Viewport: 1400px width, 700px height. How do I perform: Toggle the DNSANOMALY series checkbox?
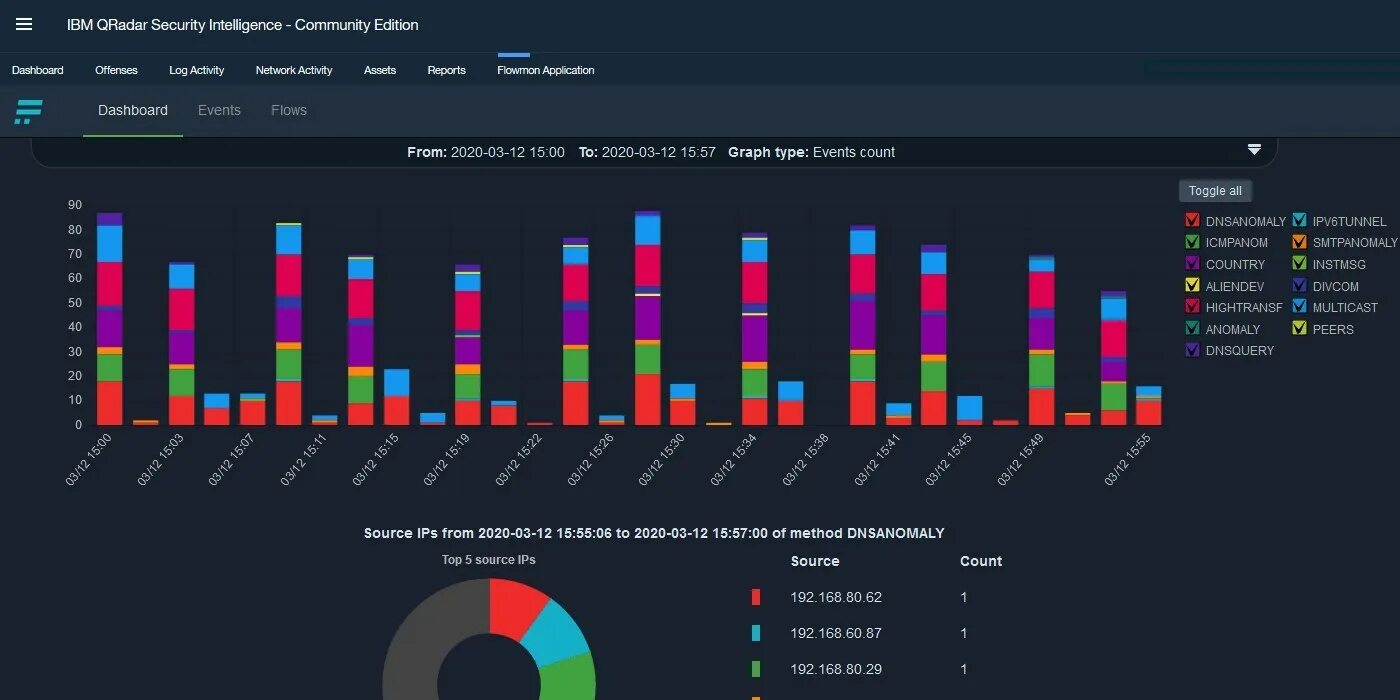1192,221
